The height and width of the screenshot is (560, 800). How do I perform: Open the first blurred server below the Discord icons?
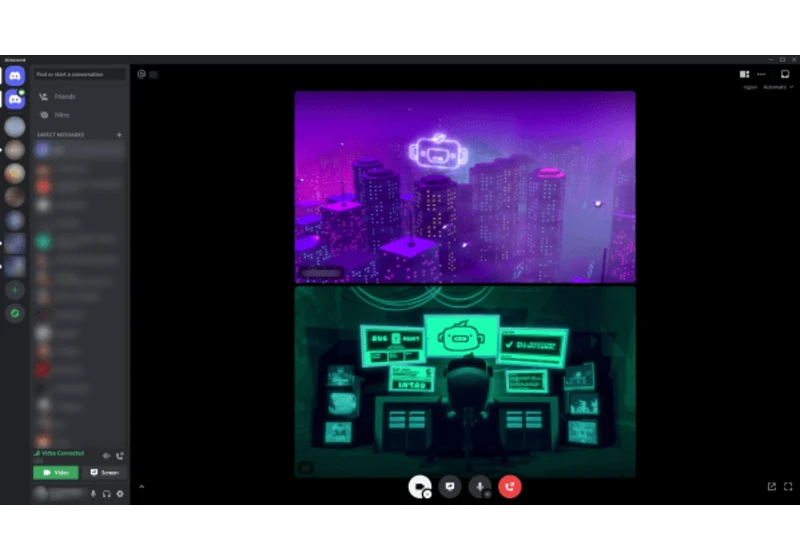tap(15, 126)
